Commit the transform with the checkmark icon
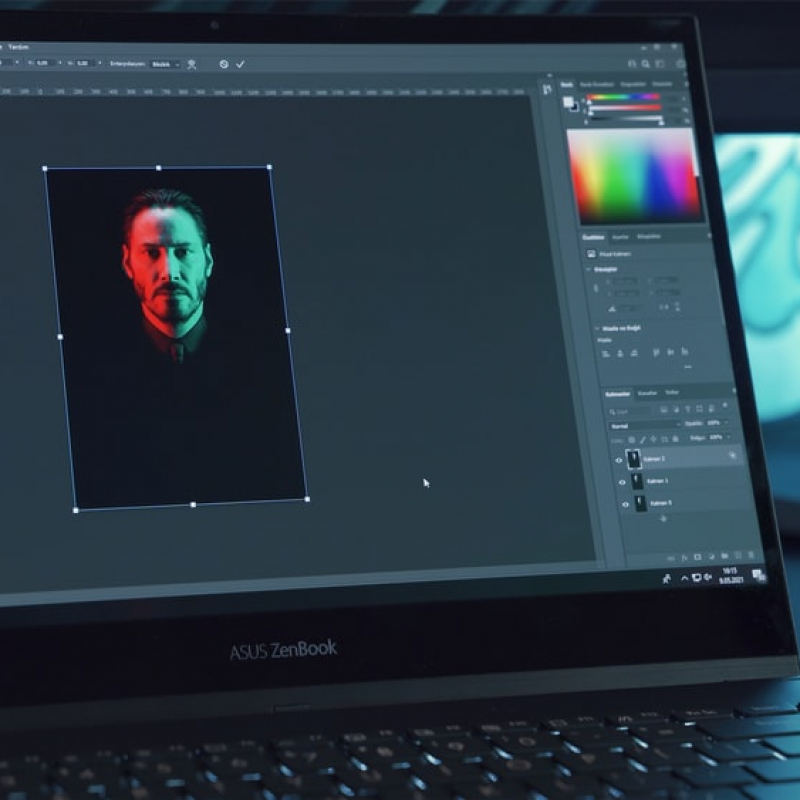Viewport: 800px width, 800px height. 241,64
